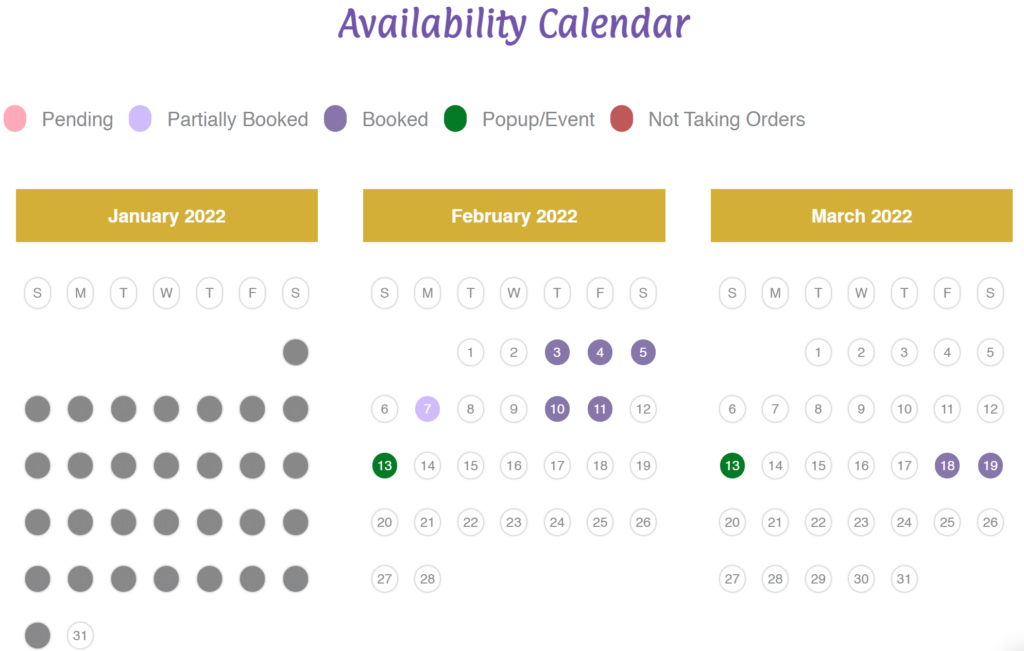
Task: Choose March 31 on the calendar
Action: coord(904,579)
